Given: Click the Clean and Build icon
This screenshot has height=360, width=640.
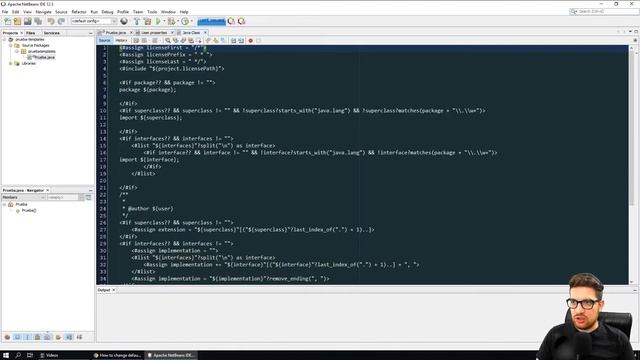Looking at the screenshot, I should click(x=147, y=21).
